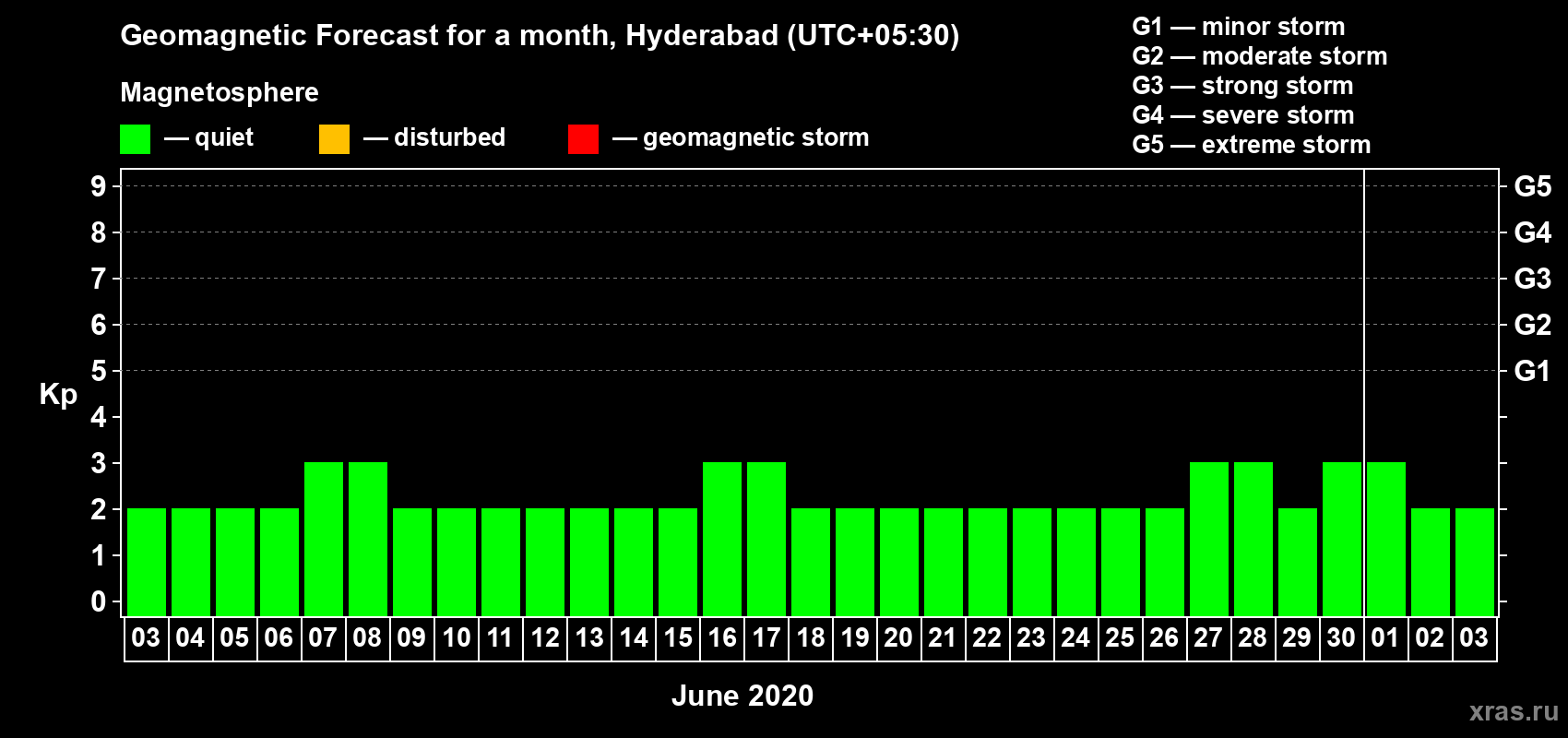The width and height of the screenshot is (1568, 738).
Task: Select the bar for June 16
Action: (x=722, y=539)
